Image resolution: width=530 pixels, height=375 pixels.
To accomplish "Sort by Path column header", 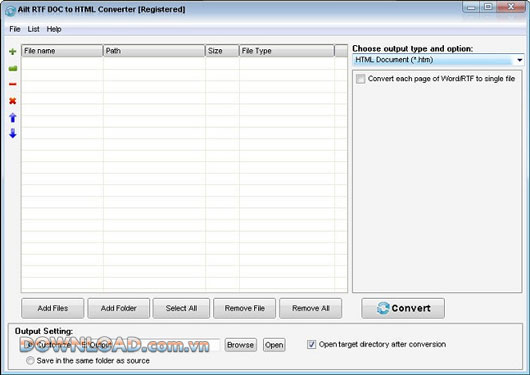I will pyautogui.click(x=154, y=51).
